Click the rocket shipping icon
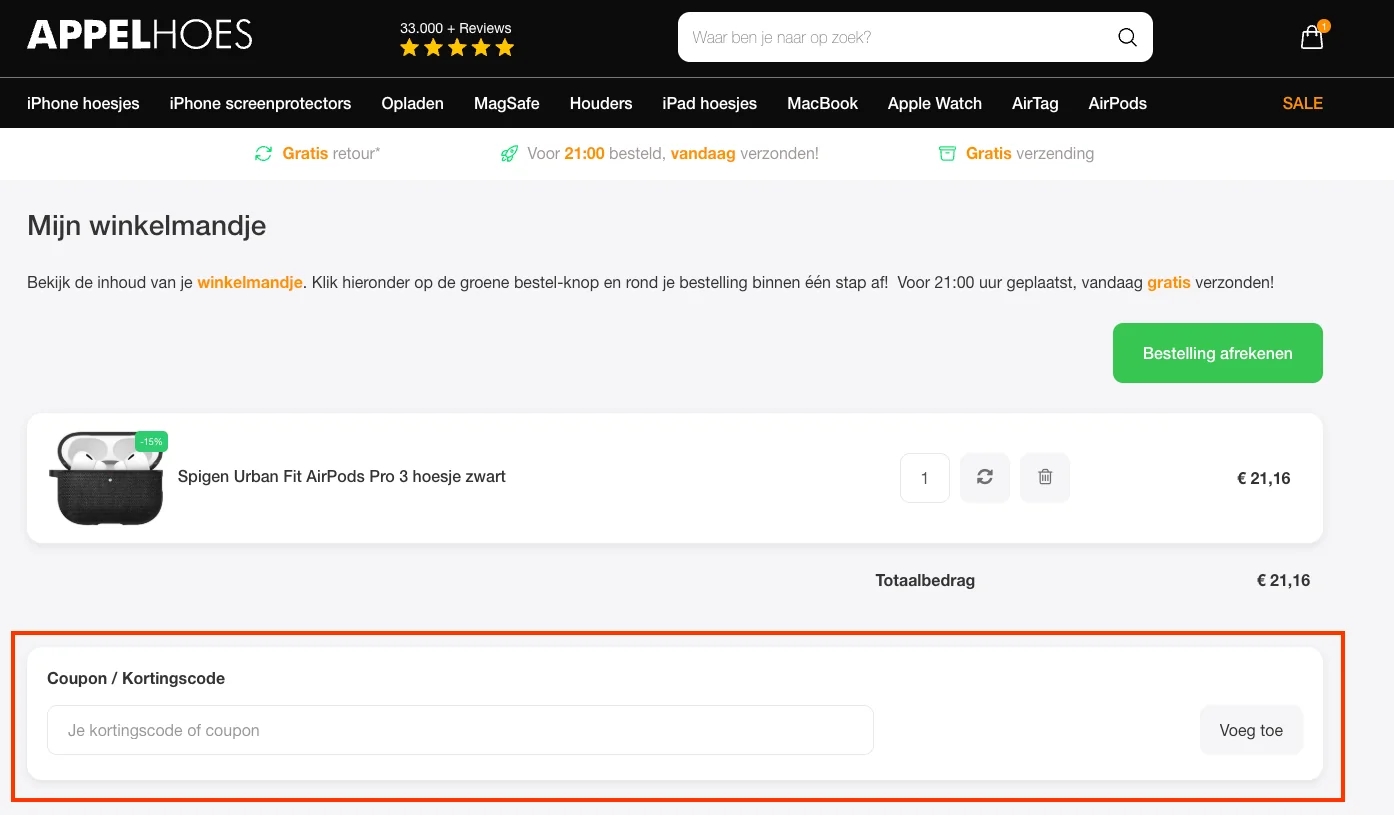 click(x=509, y=154)
